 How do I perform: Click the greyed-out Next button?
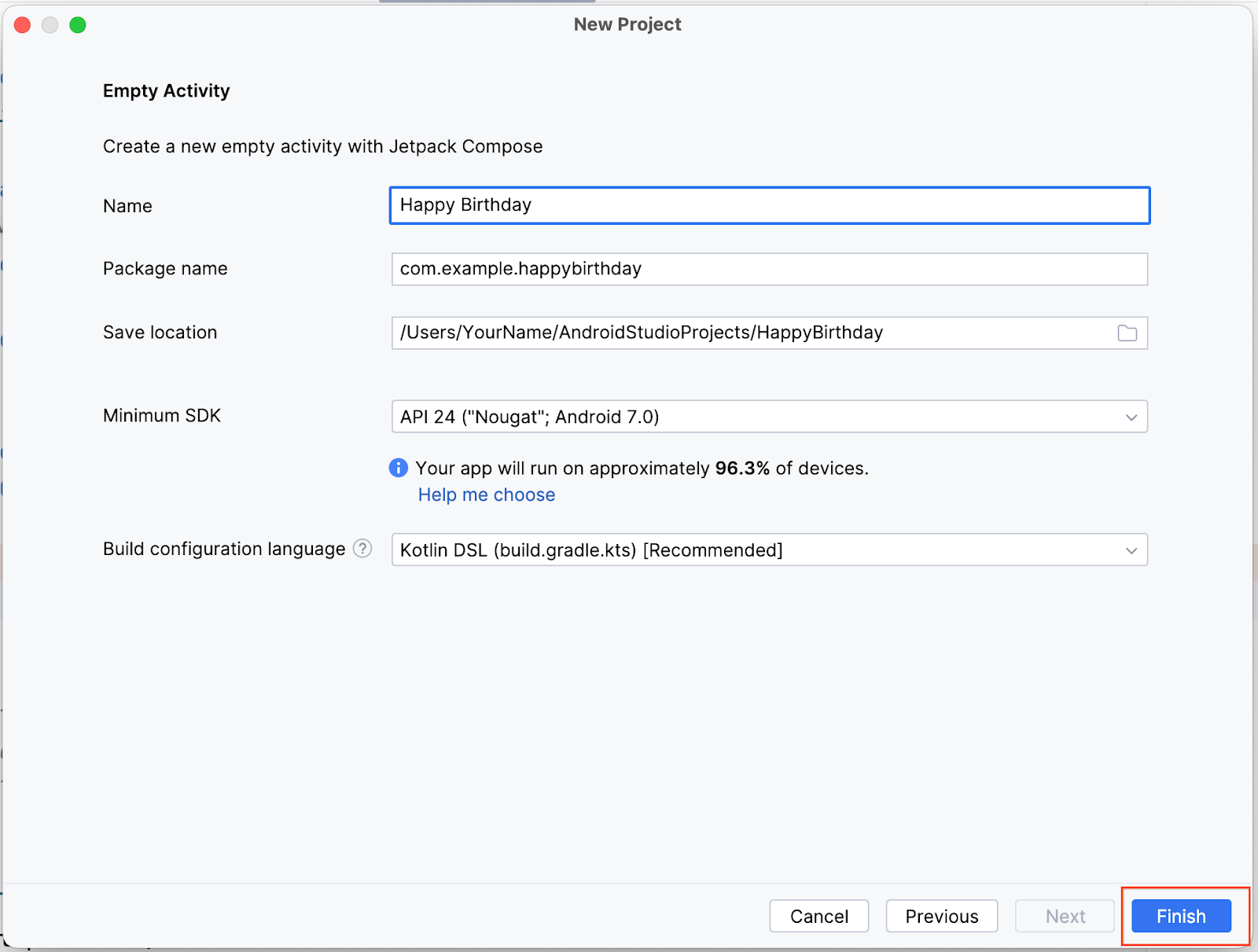[1065, 917]
